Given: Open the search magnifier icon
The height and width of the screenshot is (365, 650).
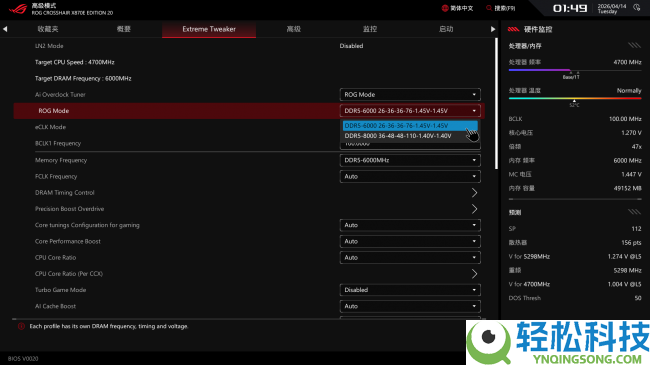Looking at the screenshot, I should (489, 8).
